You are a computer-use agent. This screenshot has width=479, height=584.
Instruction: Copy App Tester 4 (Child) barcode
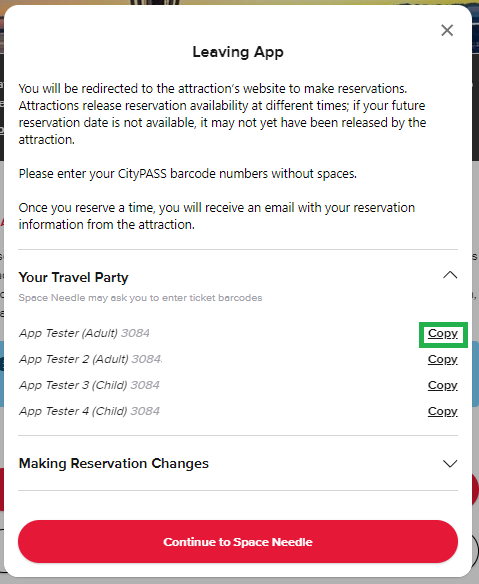click(442, 412)
